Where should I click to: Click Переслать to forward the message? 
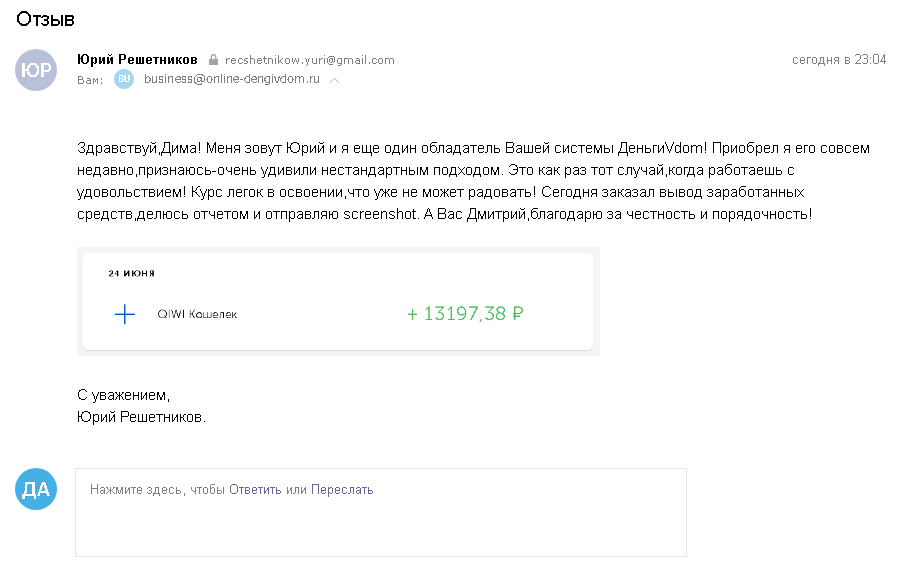pos(342,490)
